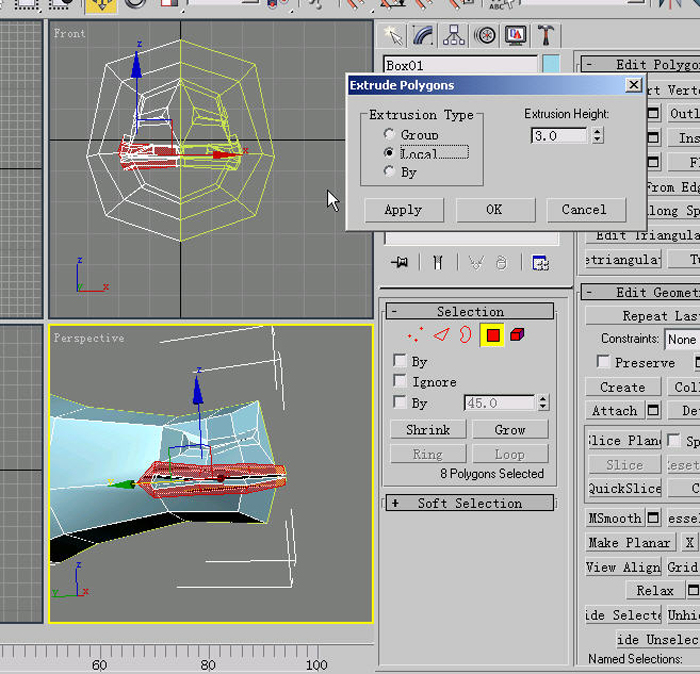Open settings box left of Outline button
The height and width of the screenshot is (674, 700).
(653, 113)
